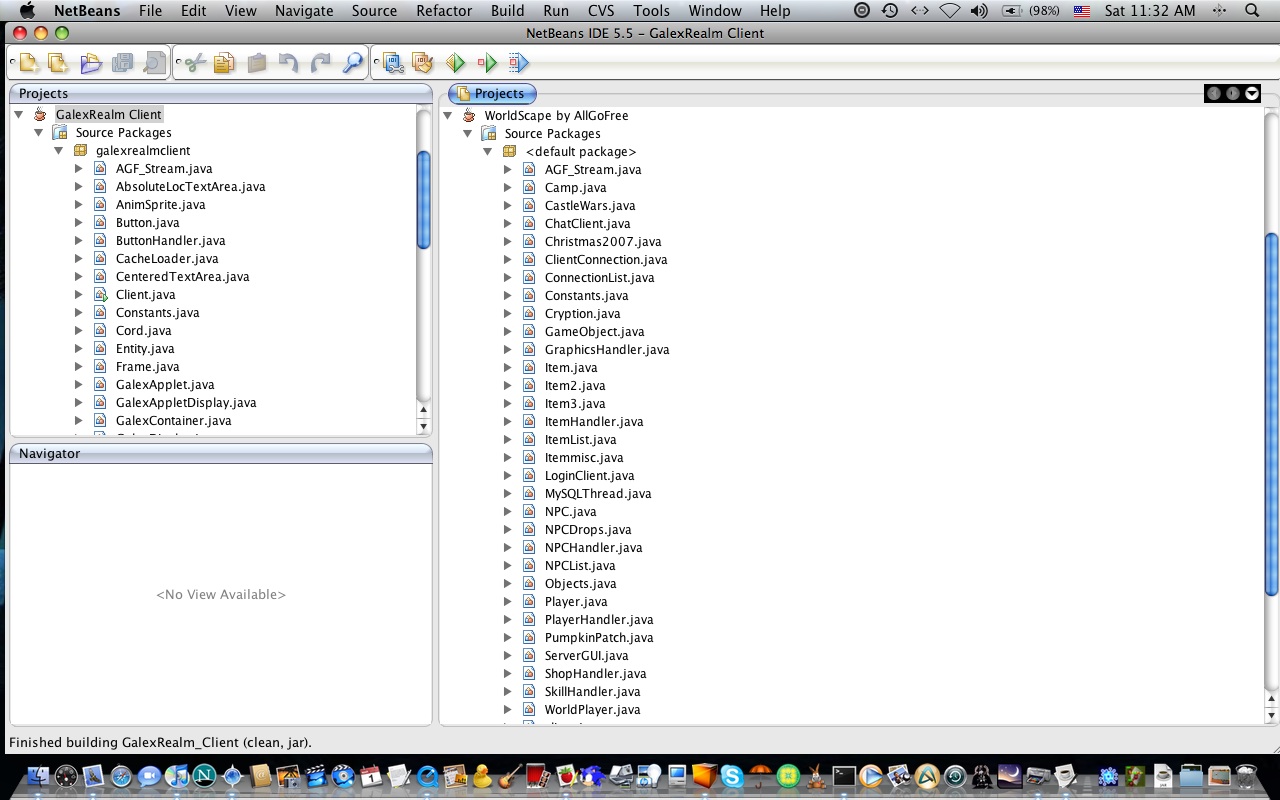This screenshot has height=800, width=1280.
Task: Open the Build menu
Action: [507, 11]
